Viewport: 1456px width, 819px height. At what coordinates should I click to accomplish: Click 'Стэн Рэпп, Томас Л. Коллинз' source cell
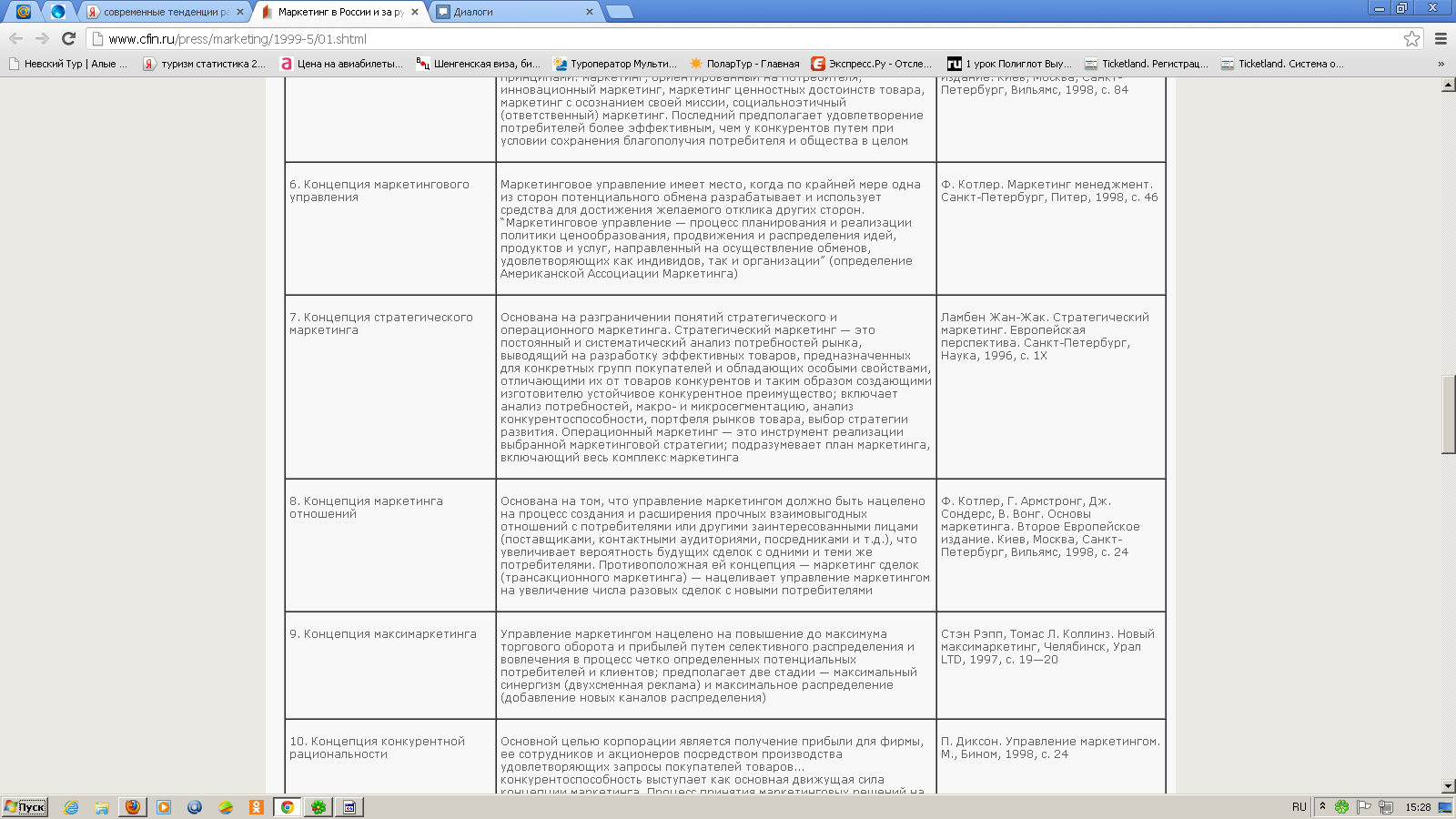(x=1051, y=665)
